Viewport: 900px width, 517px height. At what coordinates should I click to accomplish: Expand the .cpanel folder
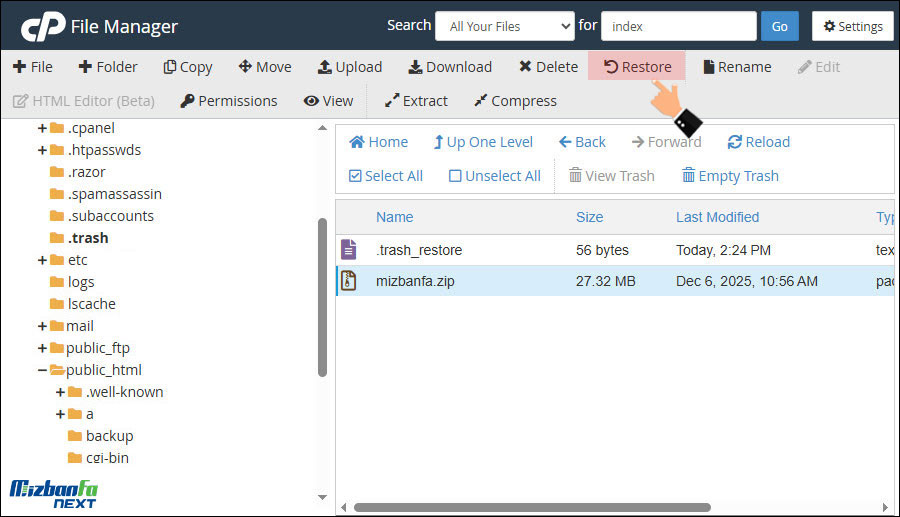[x=43, y=128]
